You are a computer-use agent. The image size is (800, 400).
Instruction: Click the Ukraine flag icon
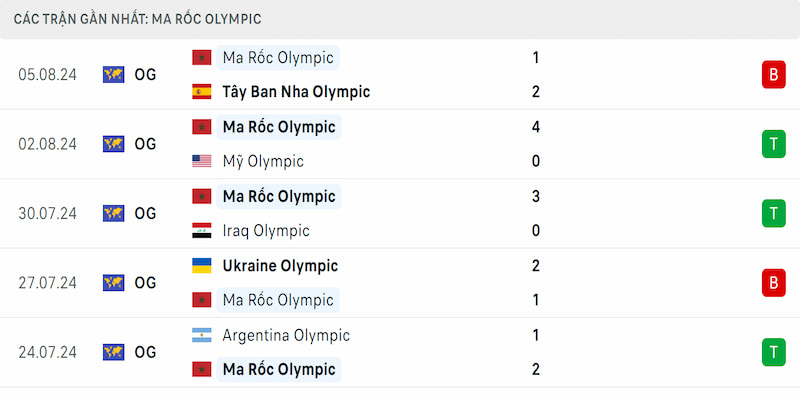202,266
